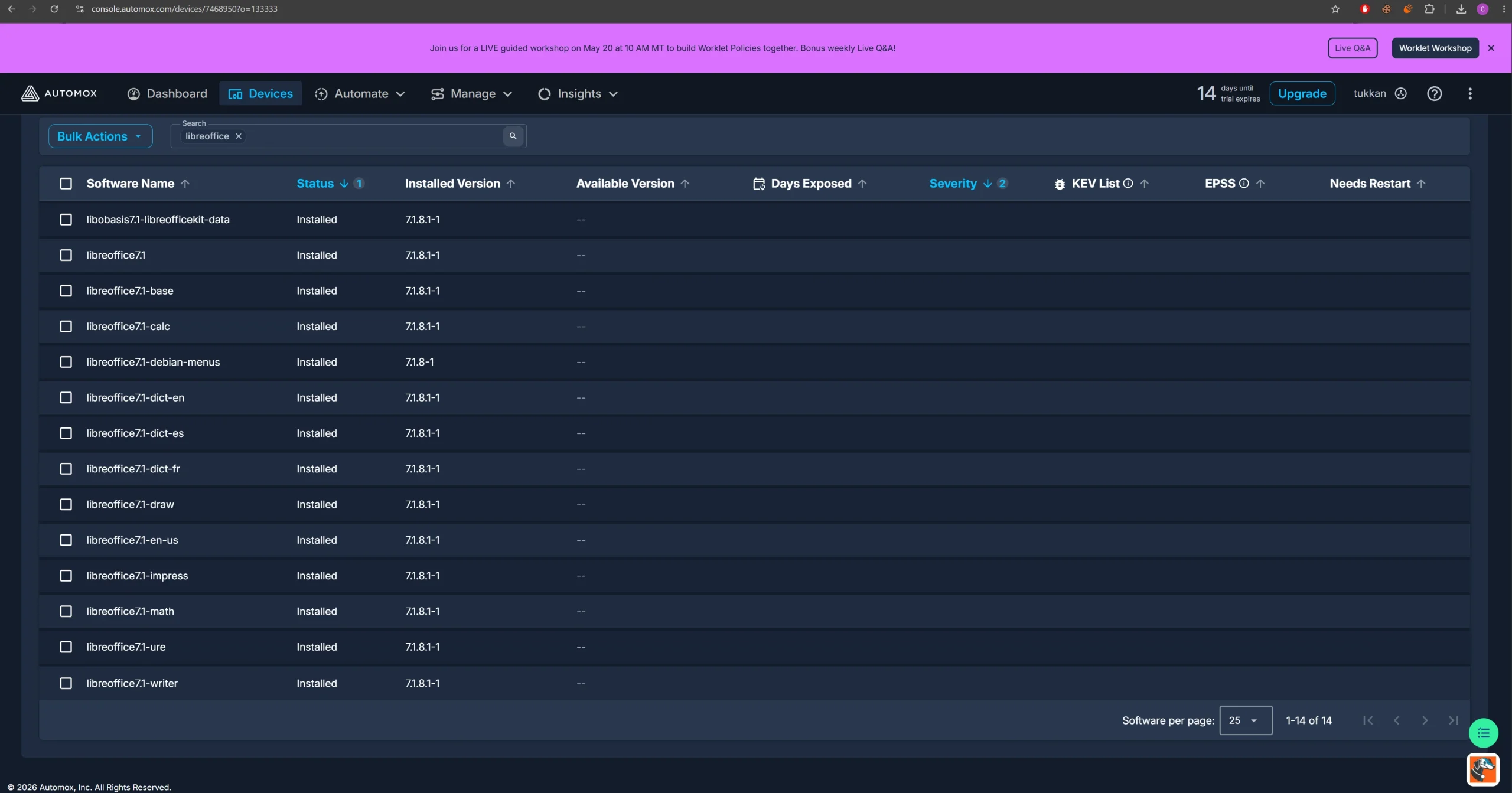Sort by EPSS arrow
Screen dimensions: 1512x793
pos(1260,184)
